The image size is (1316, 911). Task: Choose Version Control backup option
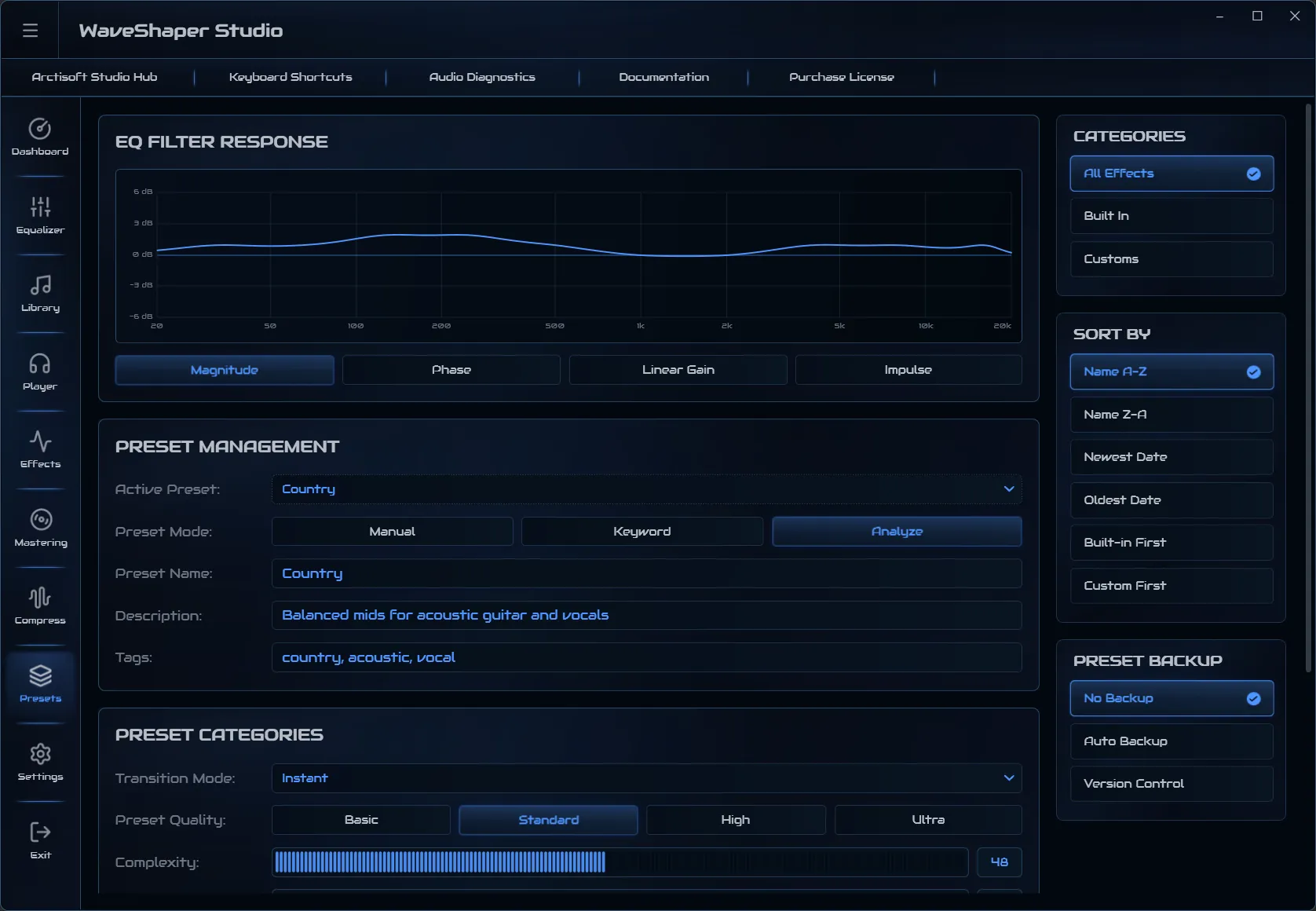(x=1172, y=784)
